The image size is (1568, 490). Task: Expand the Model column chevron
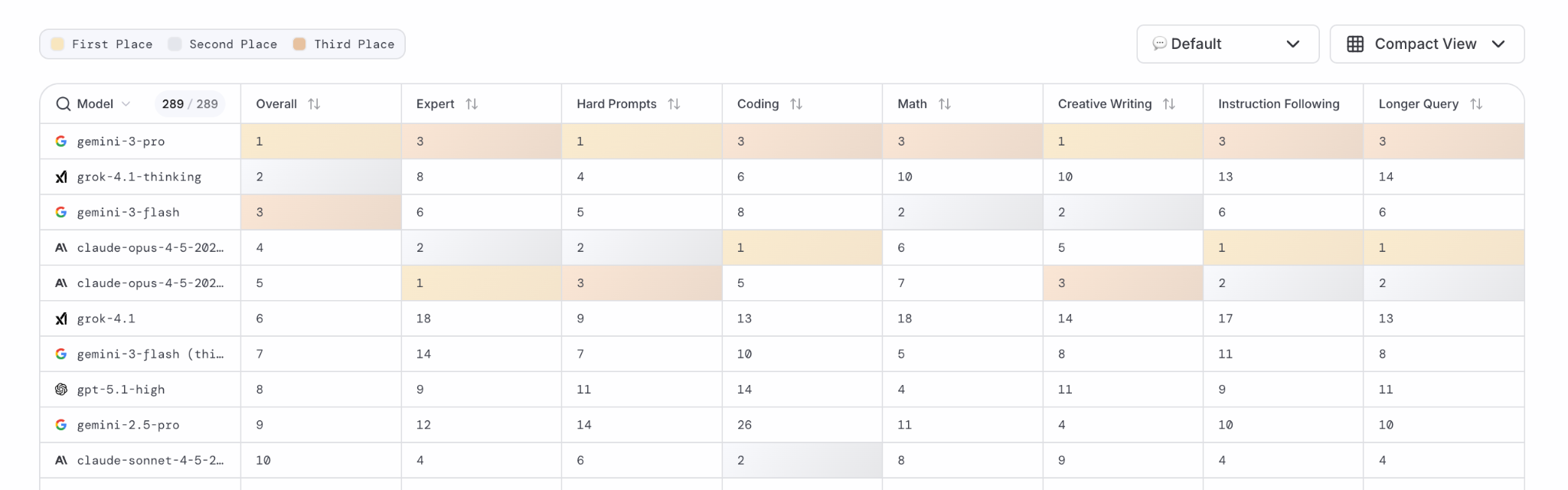[x=126, y=104]
